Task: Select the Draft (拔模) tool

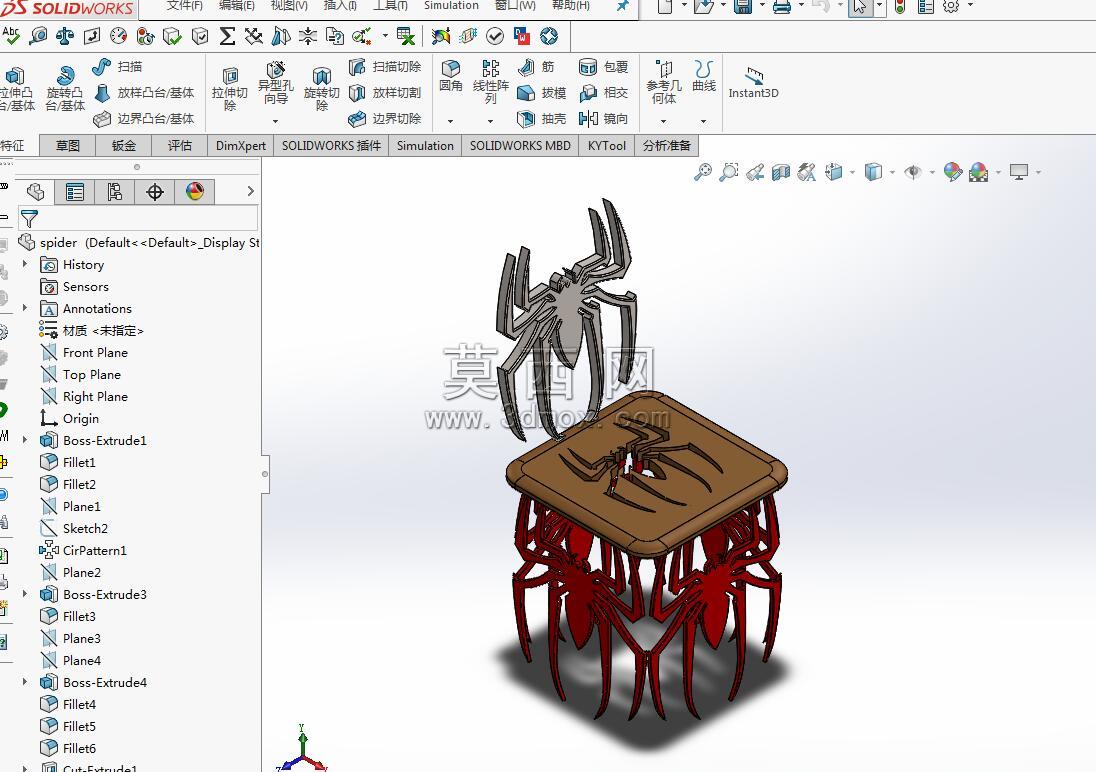Action: click(x=542, y=92)
